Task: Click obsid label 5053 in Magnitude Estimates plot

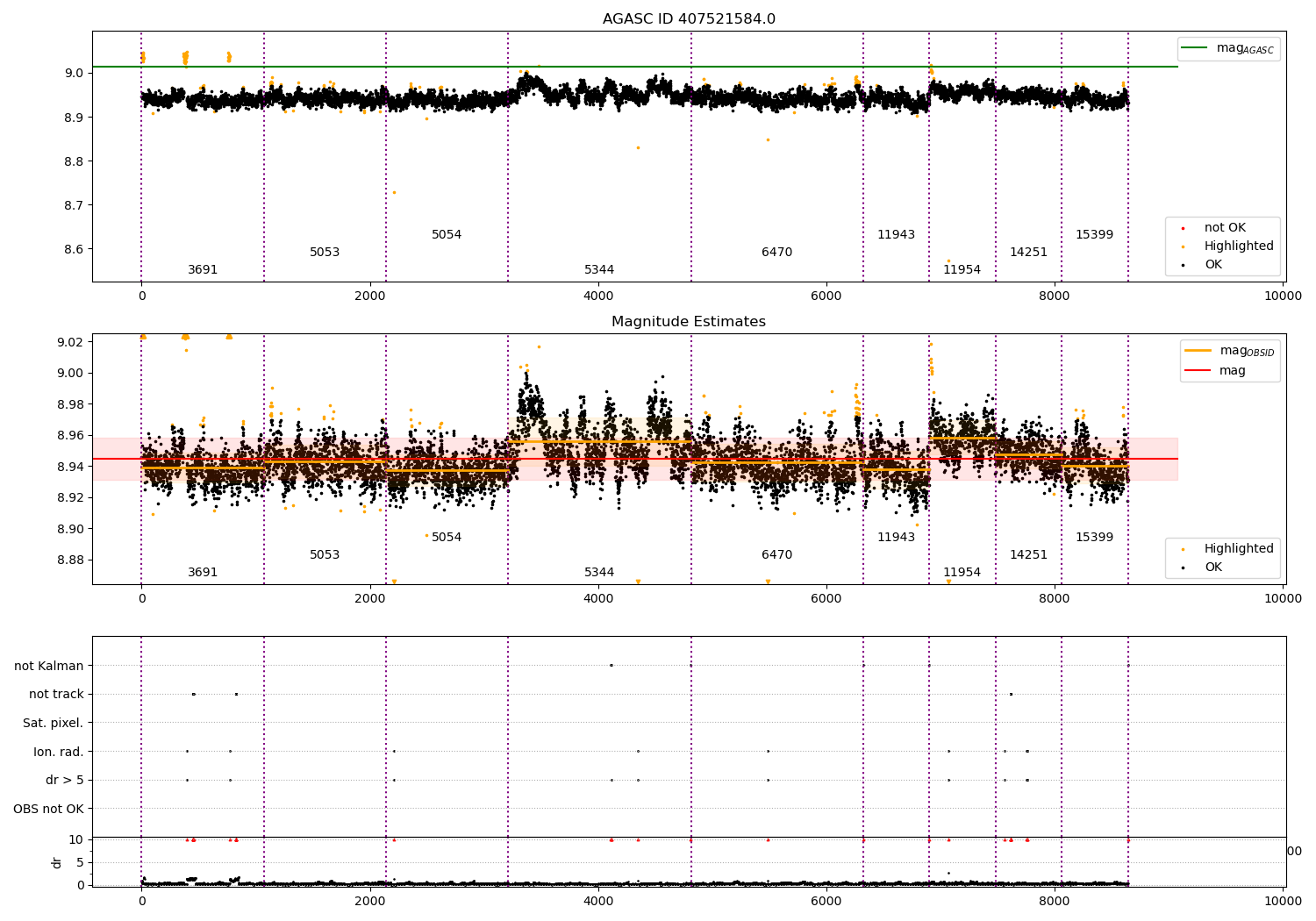Action: click(x=325, y=554)
